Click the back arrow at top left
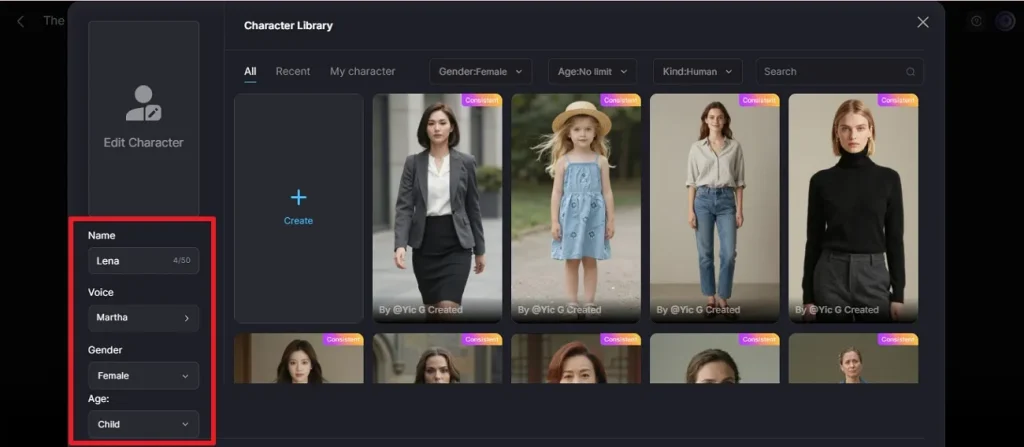Image resolution: width=1024 pixels, height=447 pixels. click(21, 21)
